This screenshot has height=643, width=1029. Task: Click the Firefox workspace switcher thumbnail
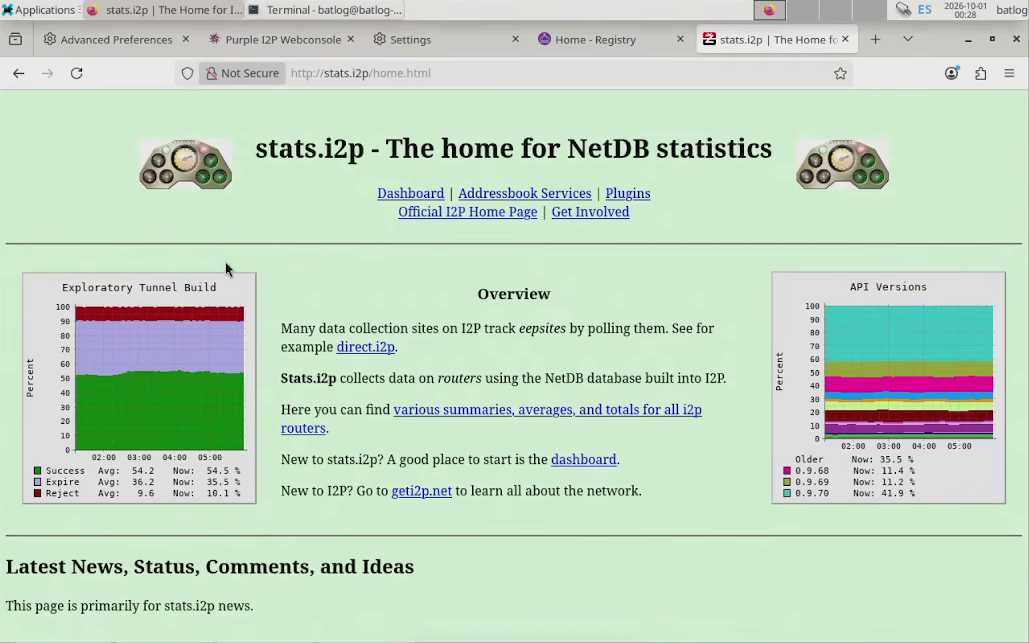click(x=769, y=10)
